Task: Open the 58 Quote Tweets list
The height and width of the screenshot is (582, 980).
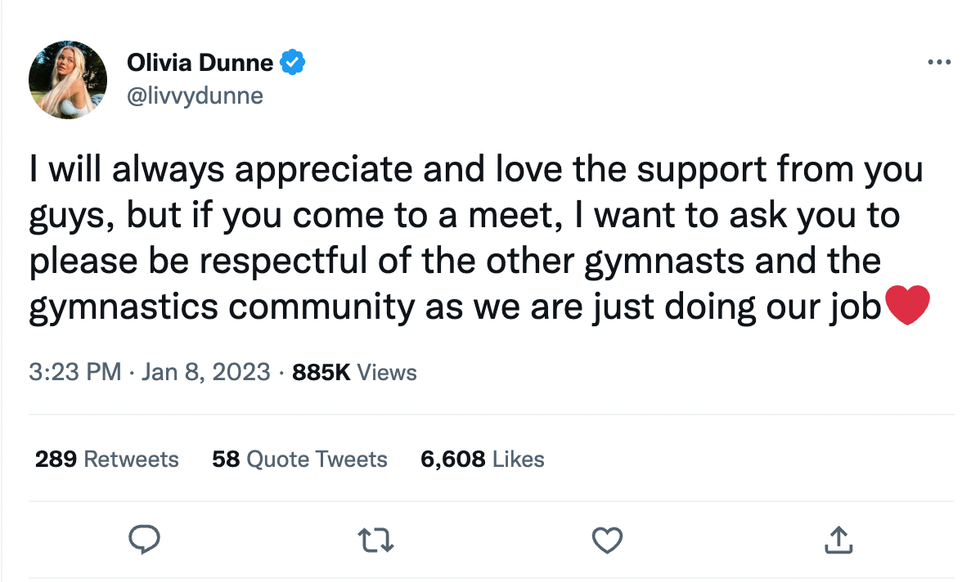Action: pos(300,459)
